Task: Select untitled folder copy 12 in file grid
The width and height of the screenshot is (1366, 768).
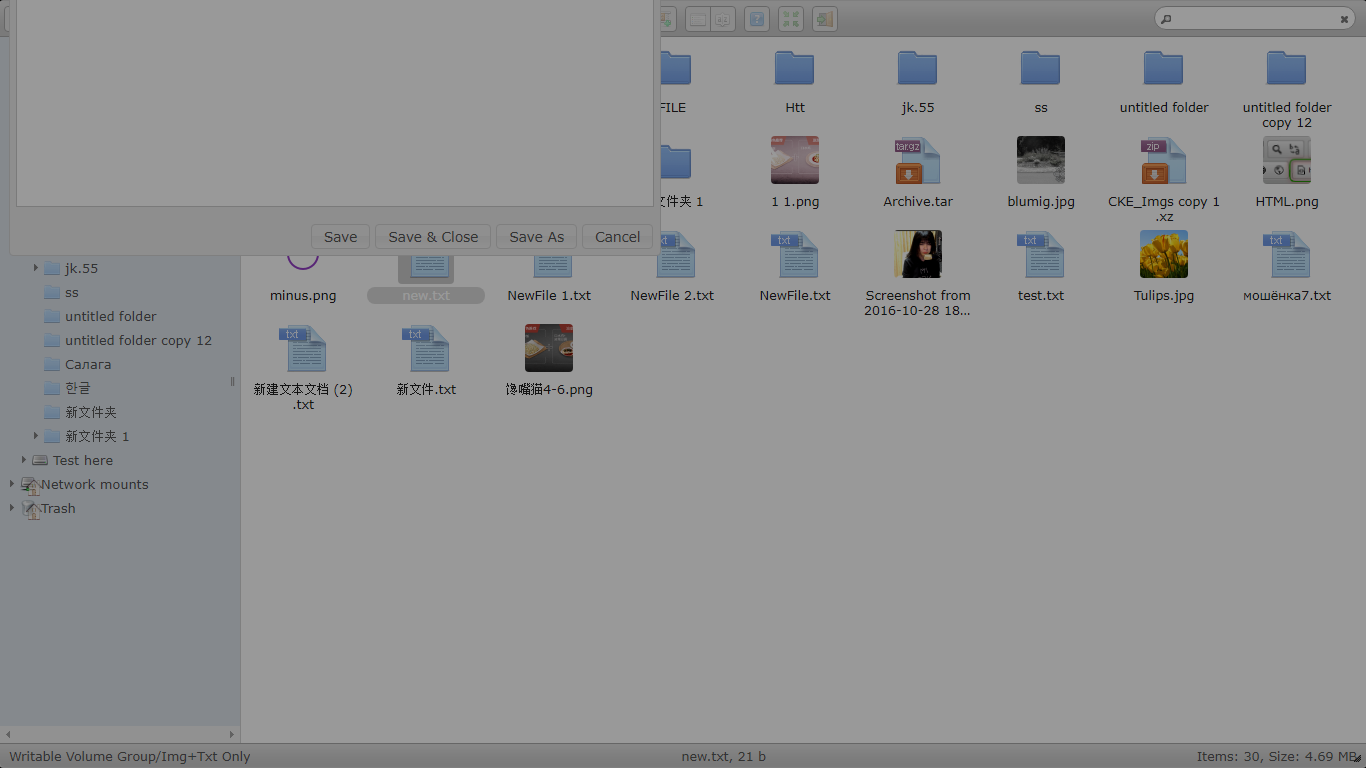Action: point(1286,68)
